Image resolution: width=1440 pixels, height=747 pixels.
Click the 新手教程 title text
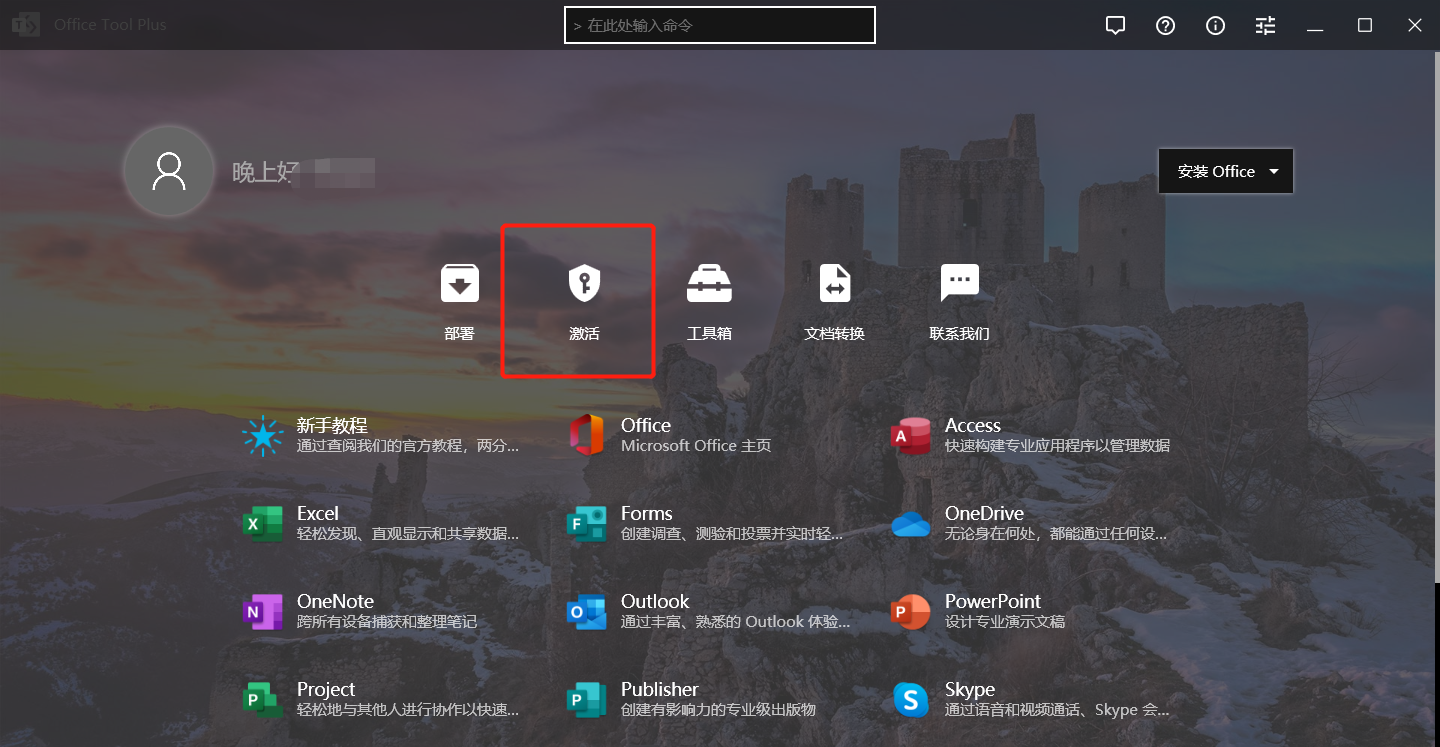(332, 425)
